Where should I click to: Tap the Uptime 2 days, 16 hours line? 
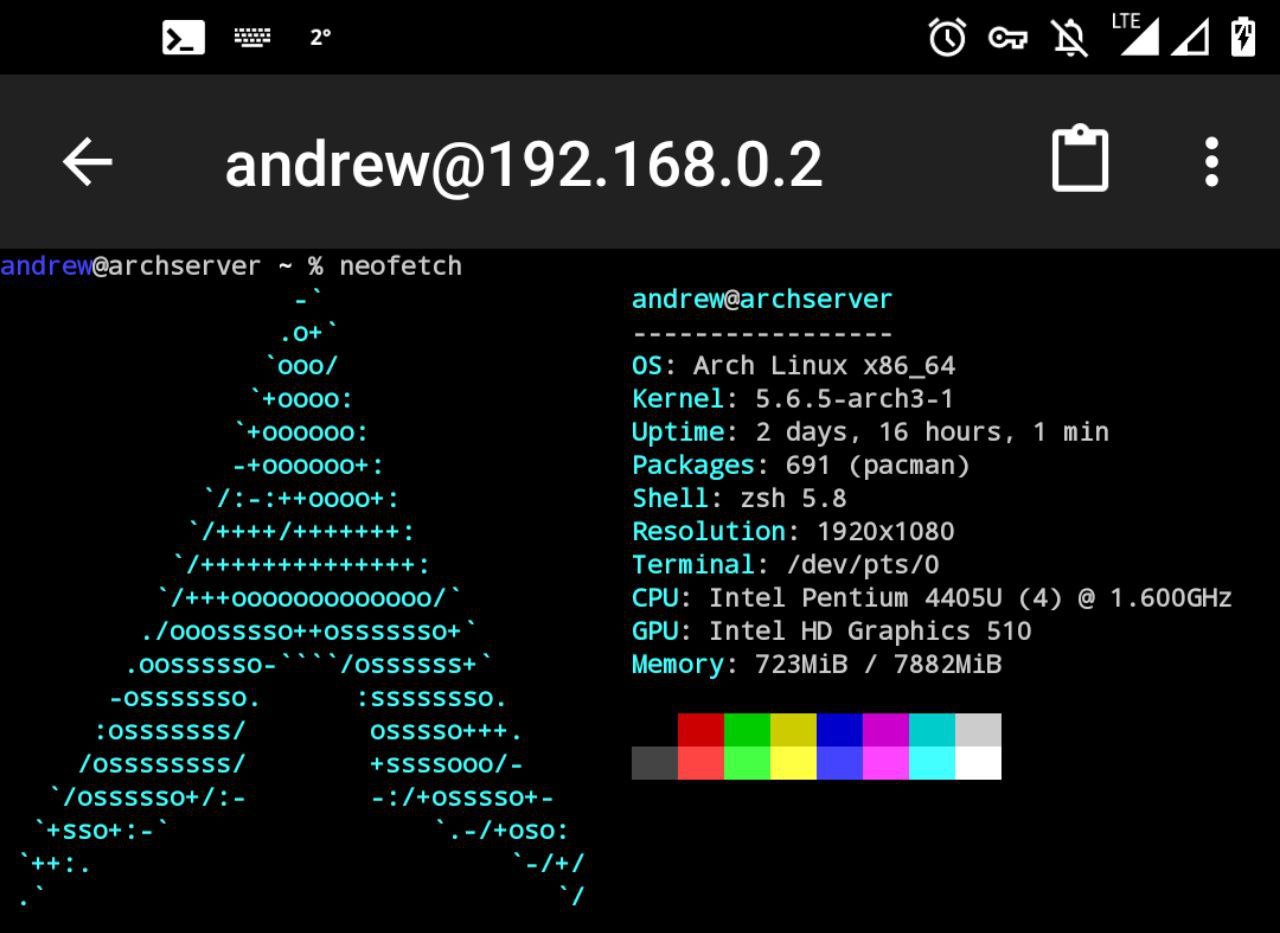[x=870, y=432]
